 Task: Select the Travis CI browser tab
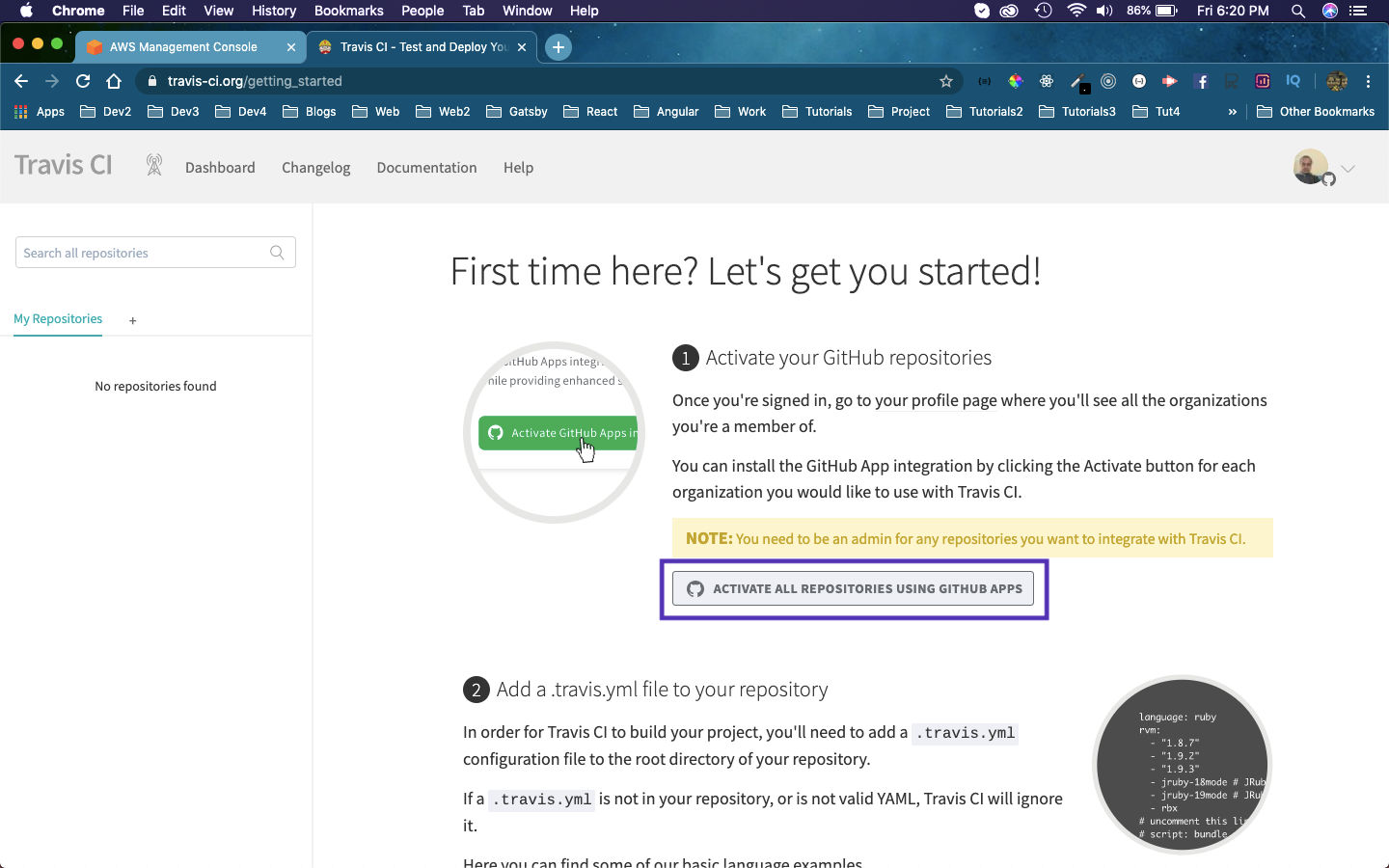(x=423, y=46)
